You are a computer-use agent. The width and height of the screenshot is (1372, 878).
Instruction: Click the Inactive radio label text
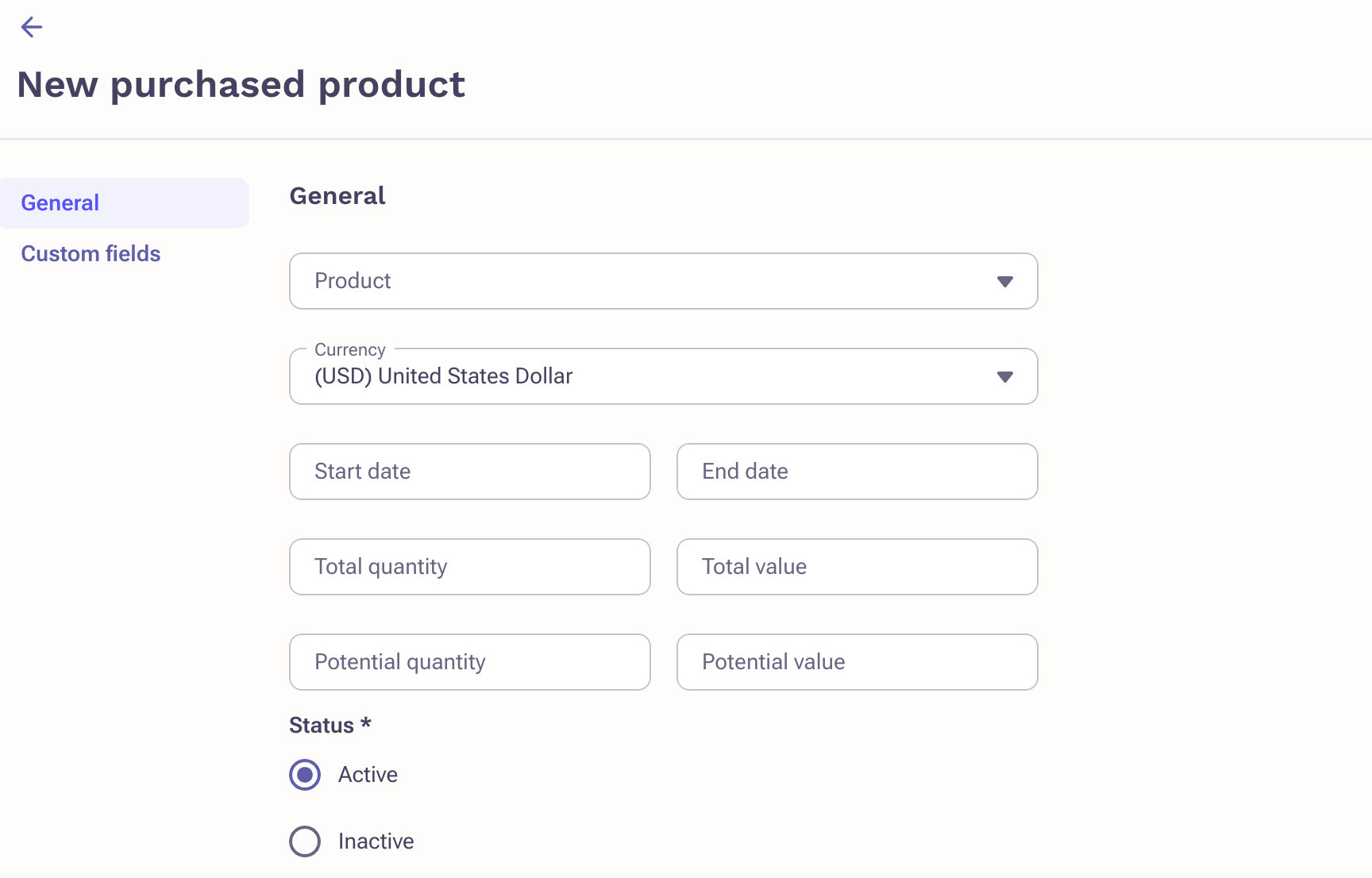[x=376, y=841]
